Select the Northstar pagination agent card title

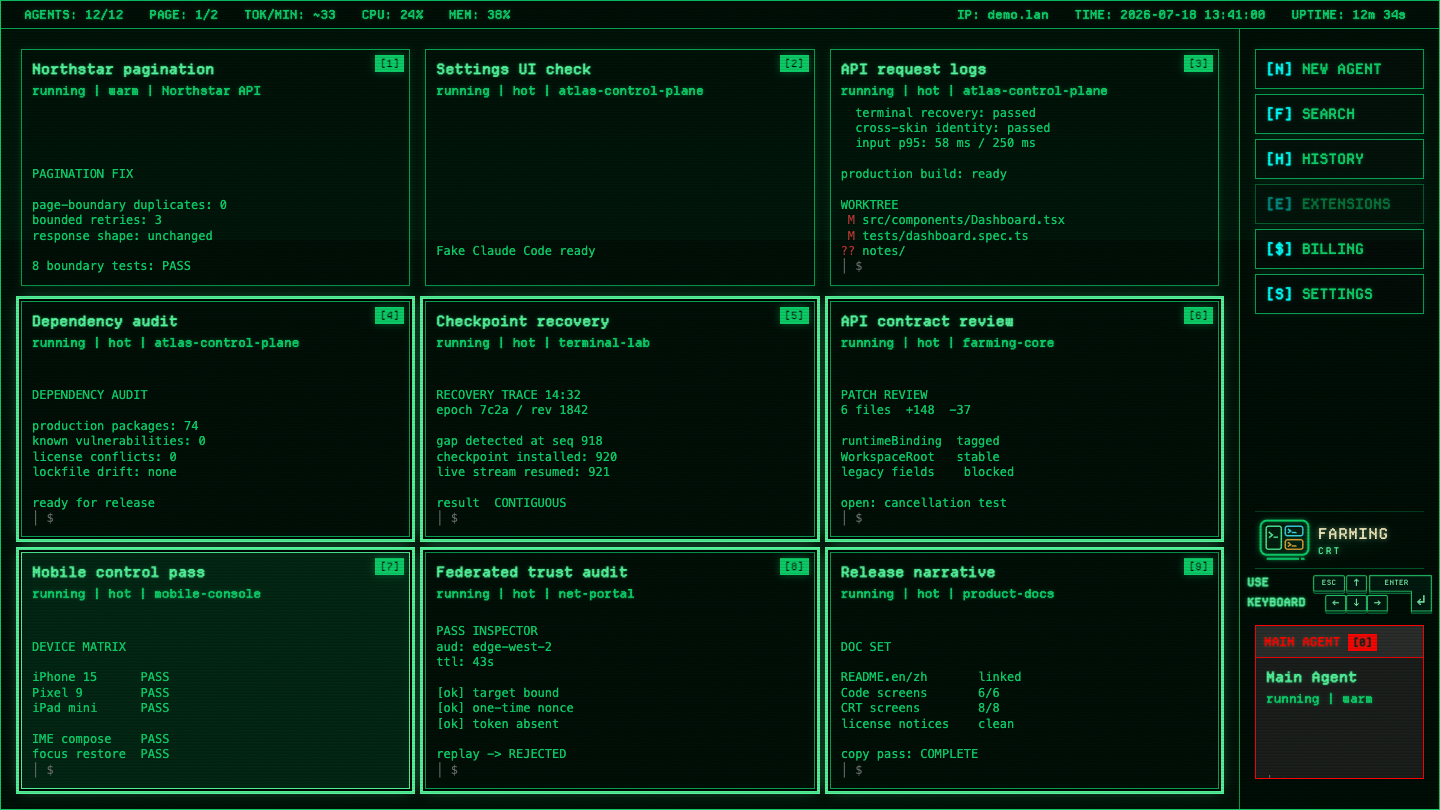click(123, 69)
